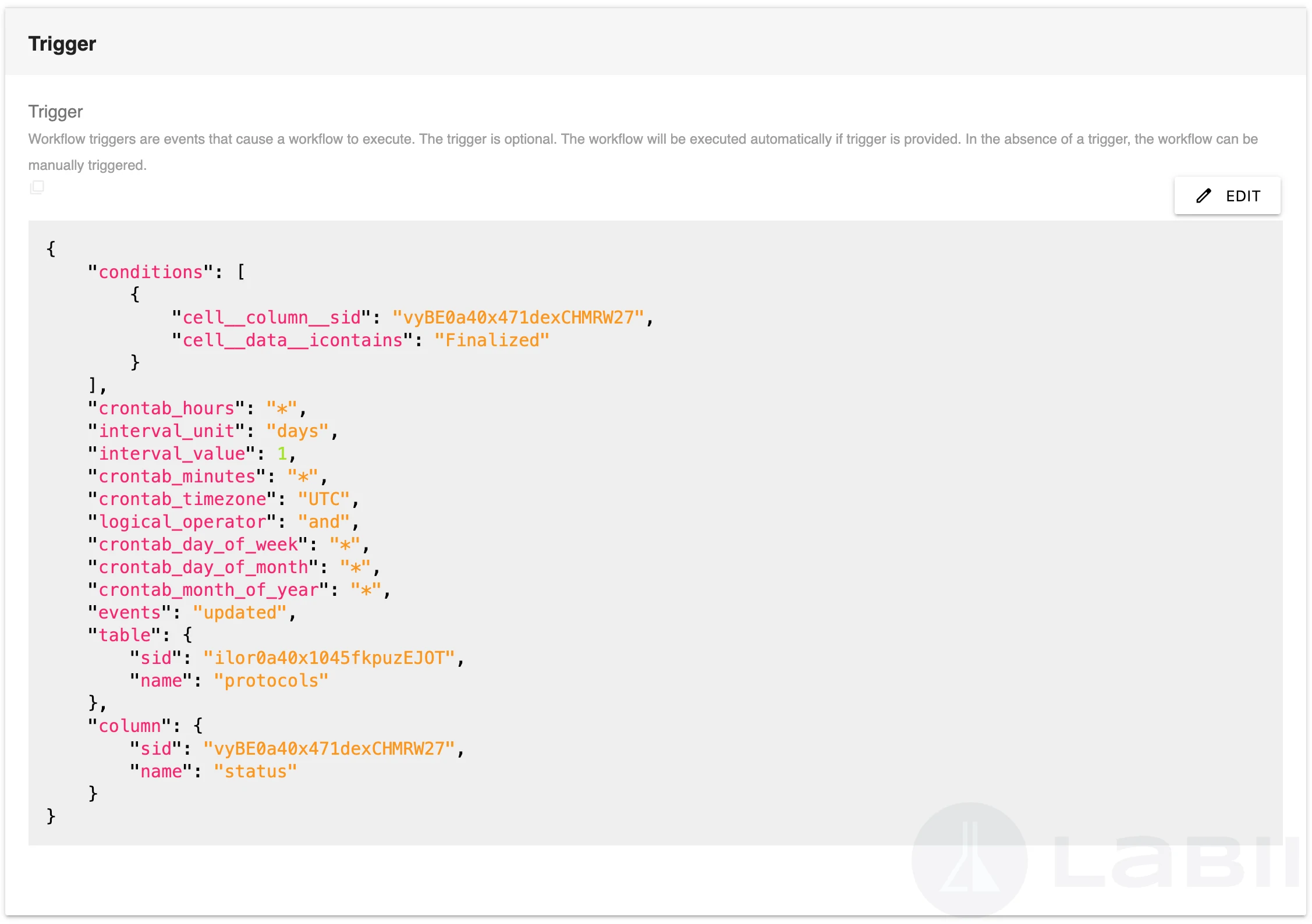This screenshot has width=1312, height=924.
Task: Click the Labii flask logo watermark
Action: click(969, 860)
